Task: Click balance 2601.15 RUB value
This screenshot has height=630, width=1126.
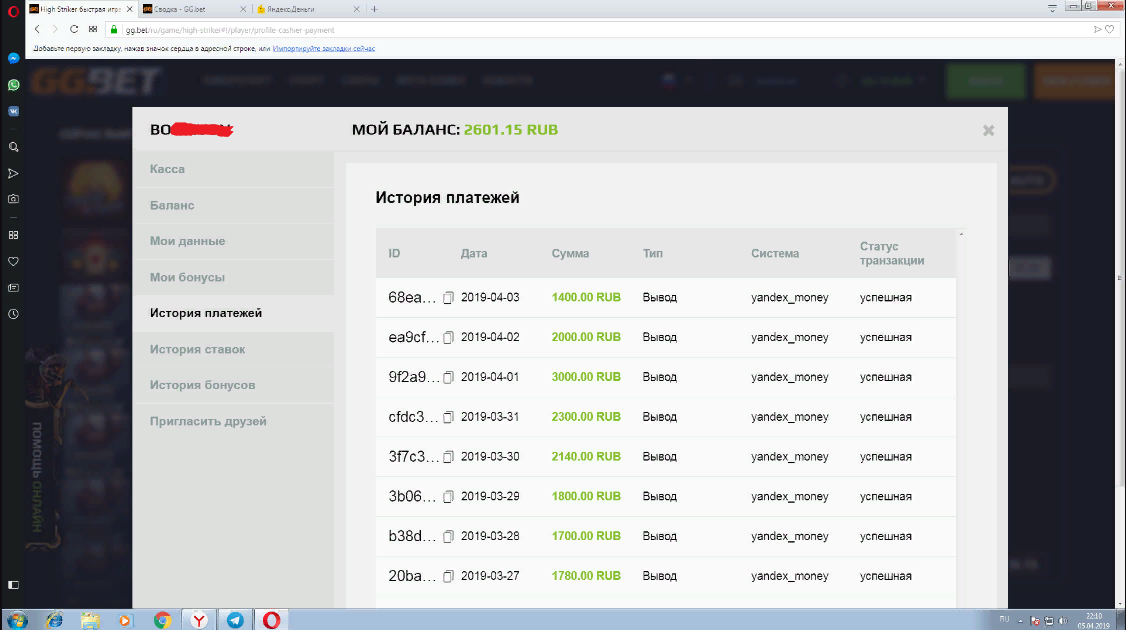Action: [x=511, y=130]
